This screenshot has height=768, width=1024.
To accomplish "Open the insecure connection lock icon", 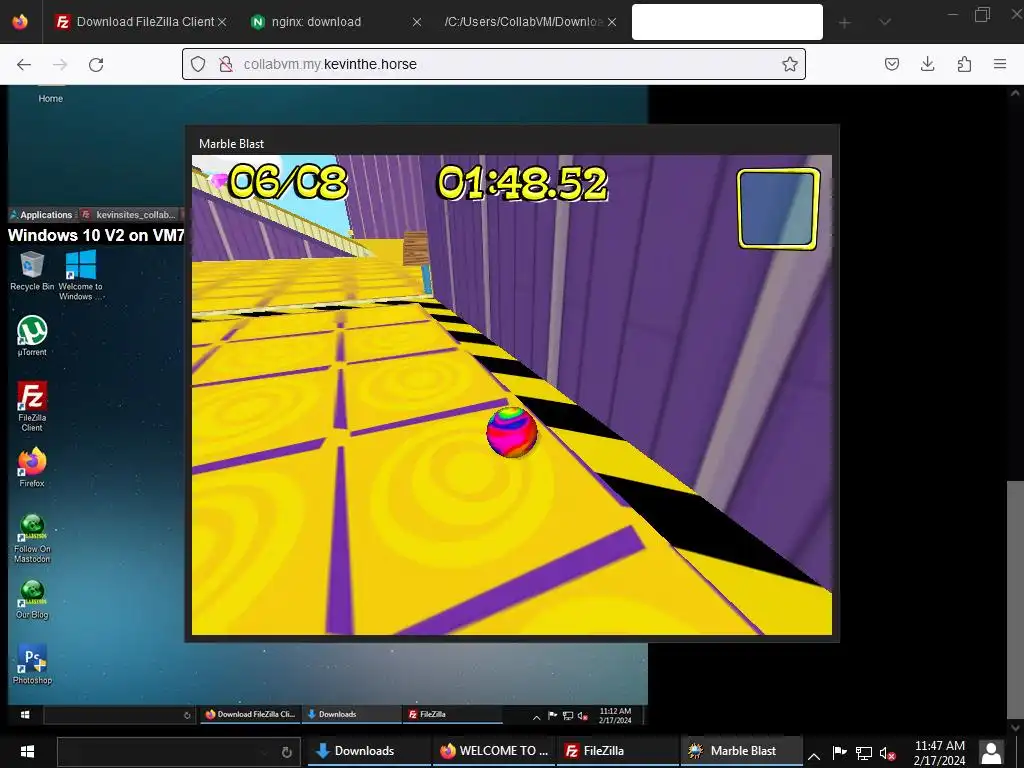I will (226, 64).
